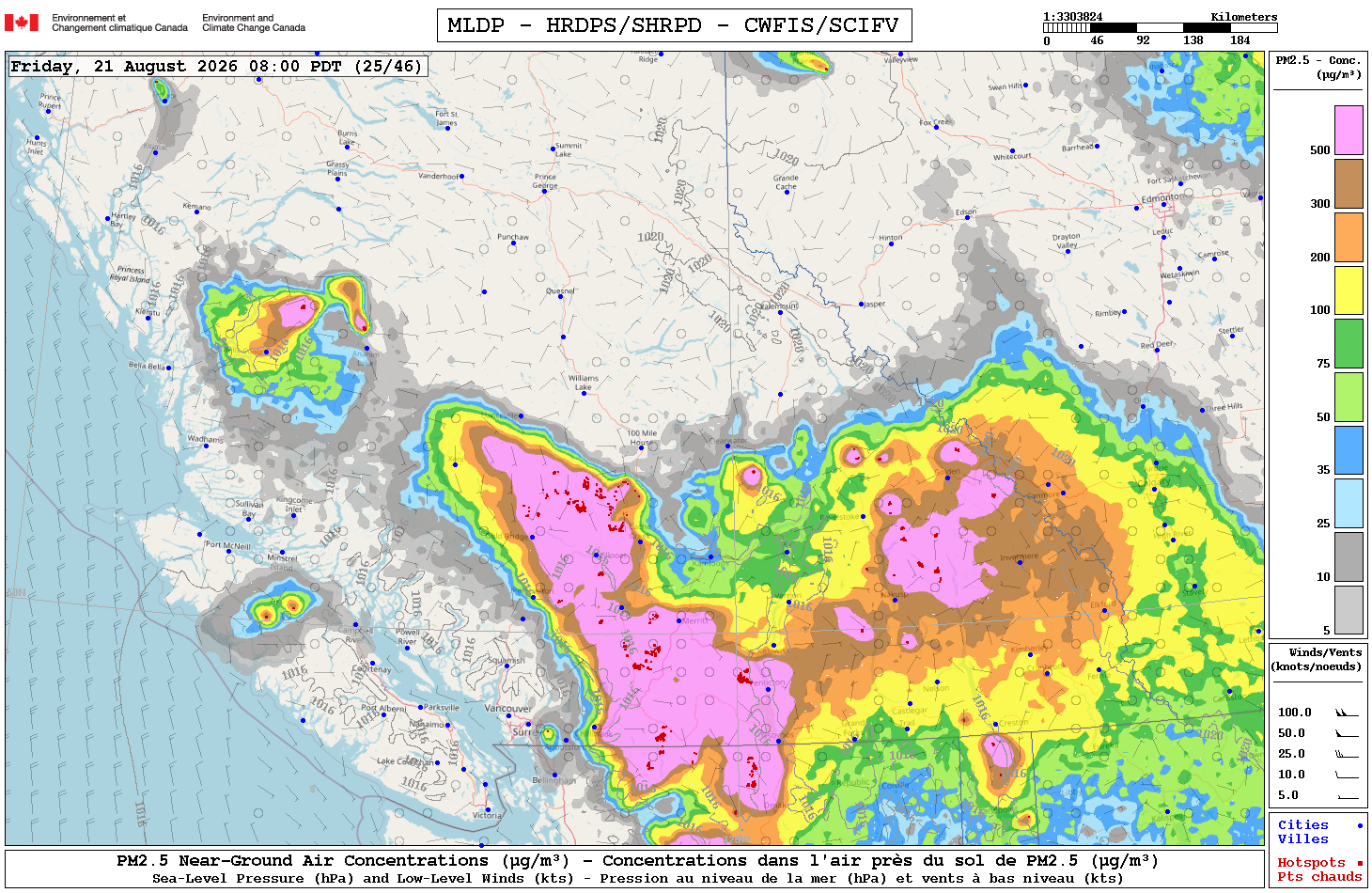Click the 5.0 knots wind barb symbol

point(1347,795)
